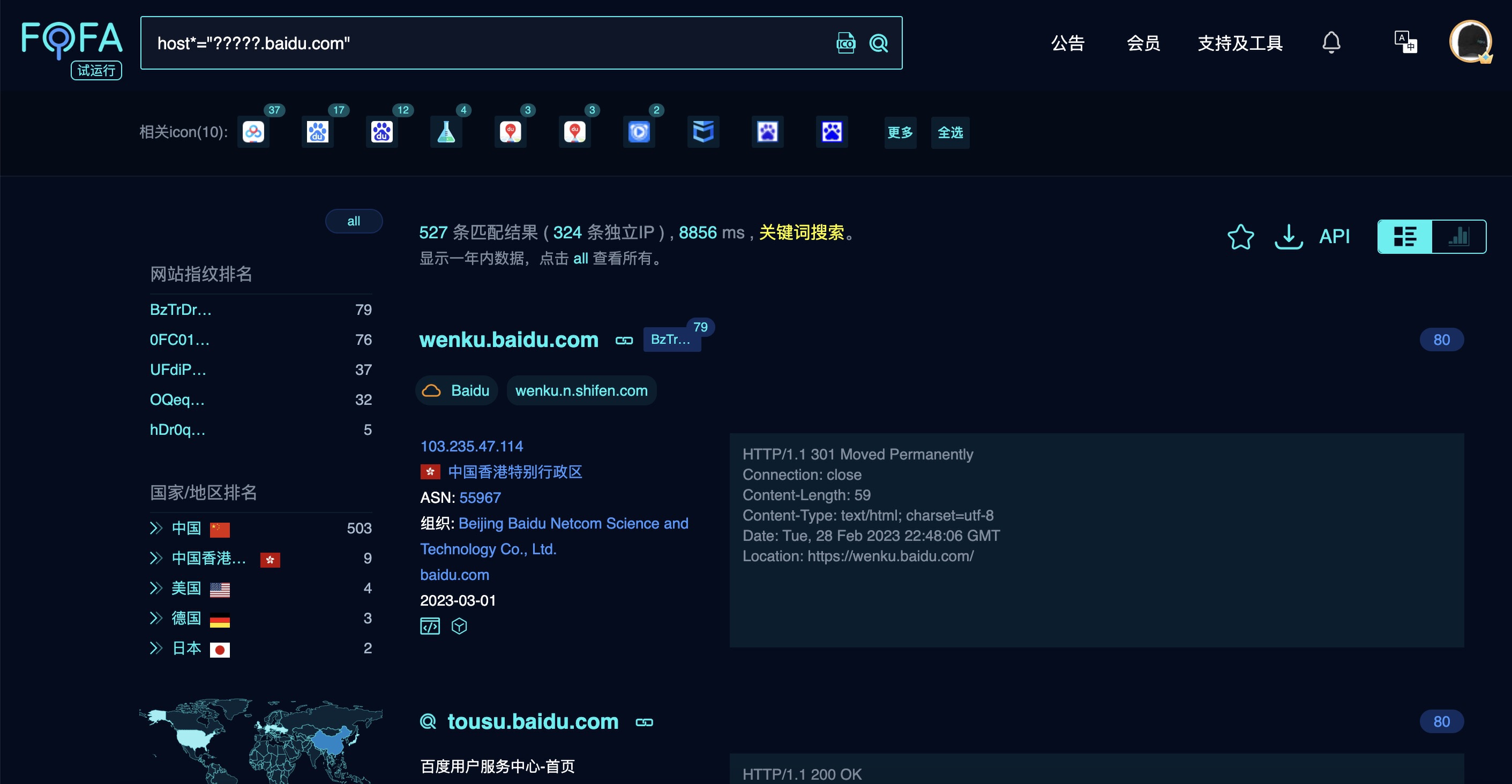Click the cube product icon under 2023-03-01
The width and height of the screenshot is (1512, 784).
point(459,626)
